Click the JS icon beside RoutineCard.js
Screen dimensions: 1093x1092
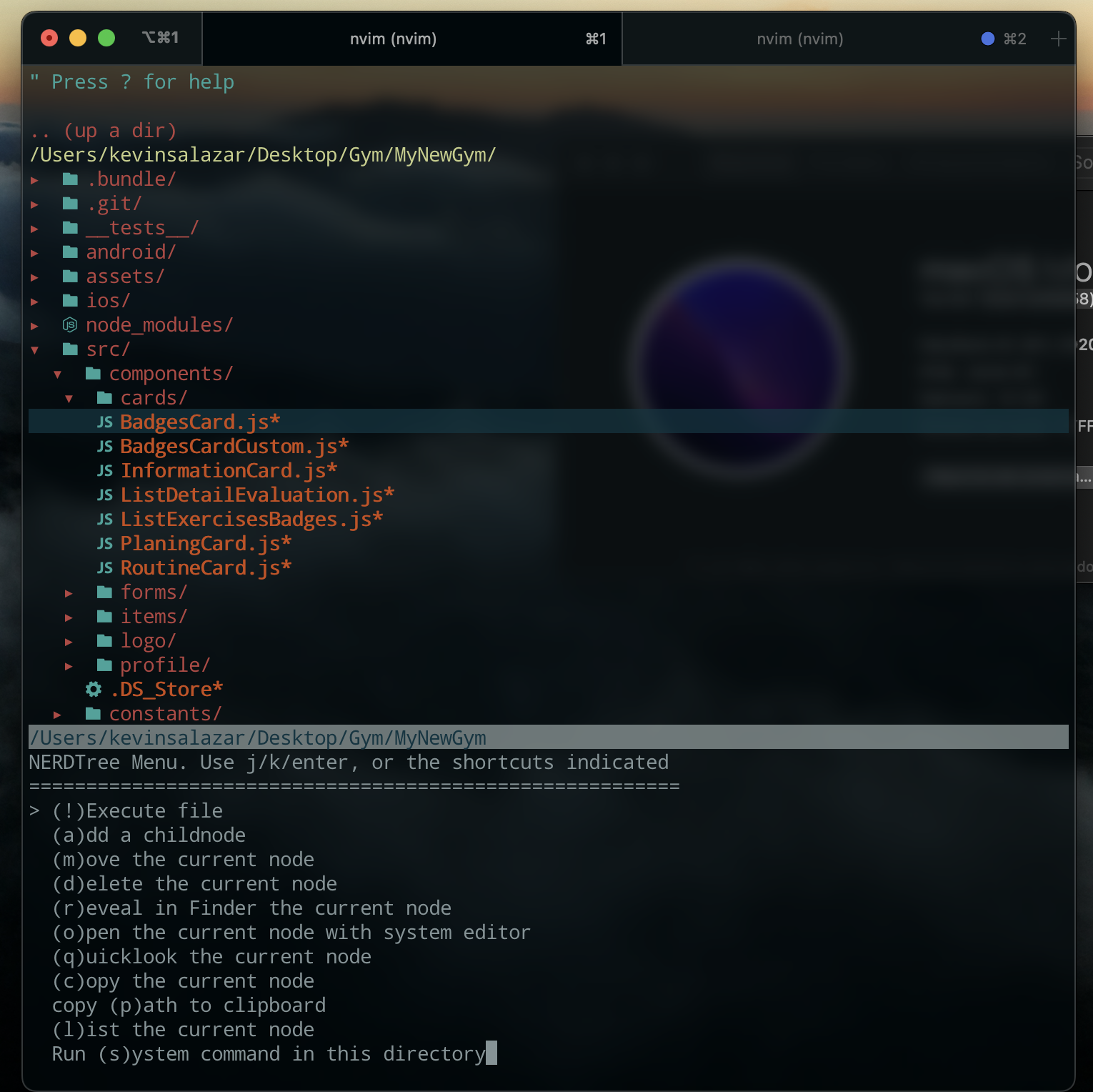105,568
